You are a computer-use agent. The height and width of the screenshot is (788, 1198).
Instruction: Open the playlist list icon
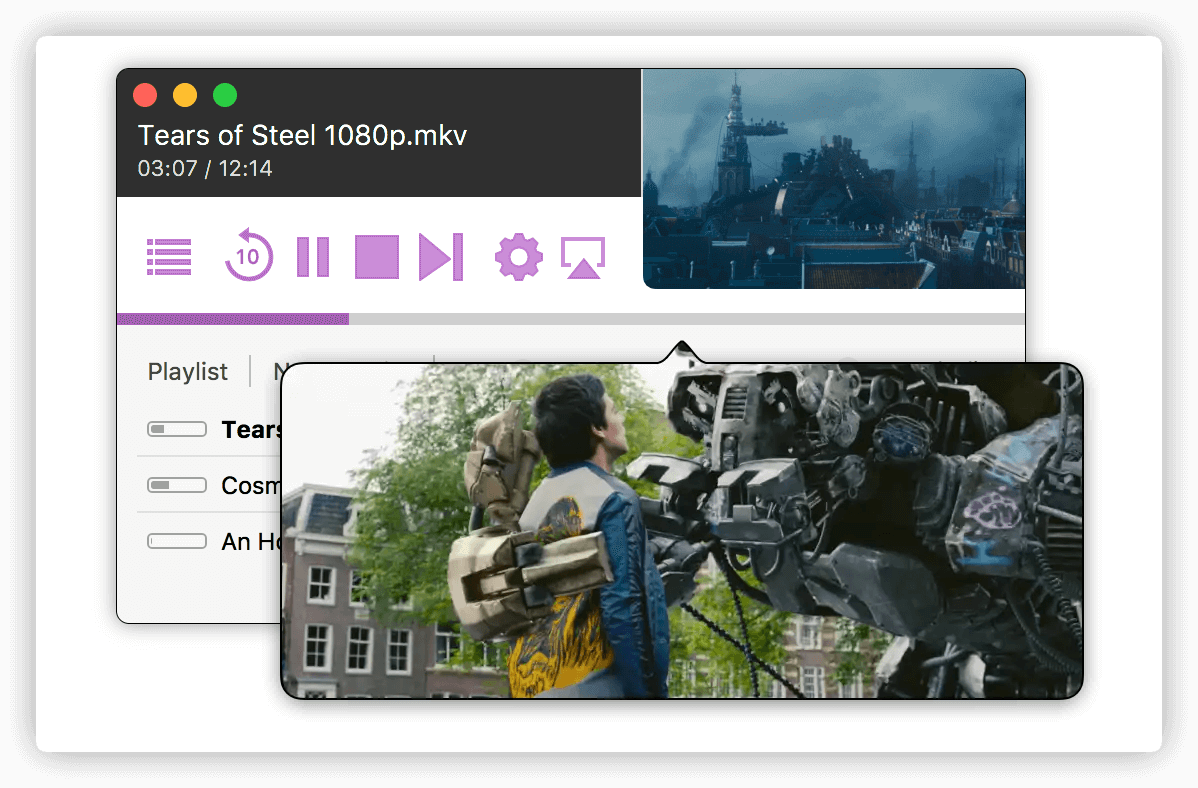pos(168,256)
